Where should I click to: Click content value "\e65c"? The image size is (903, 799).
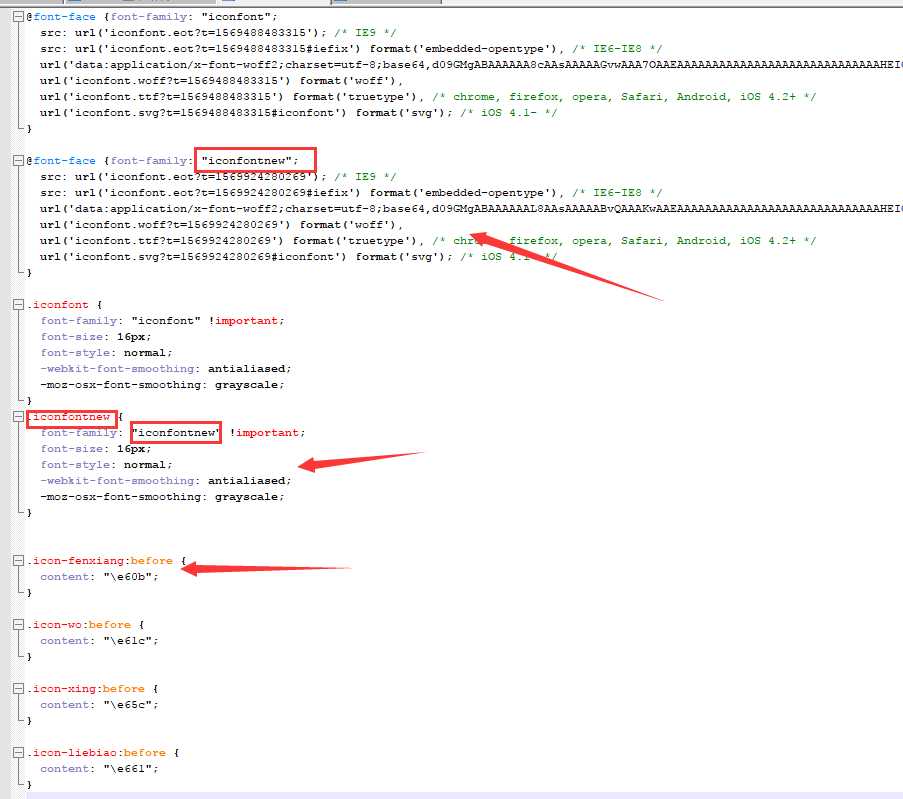click(x=128, y=705)
